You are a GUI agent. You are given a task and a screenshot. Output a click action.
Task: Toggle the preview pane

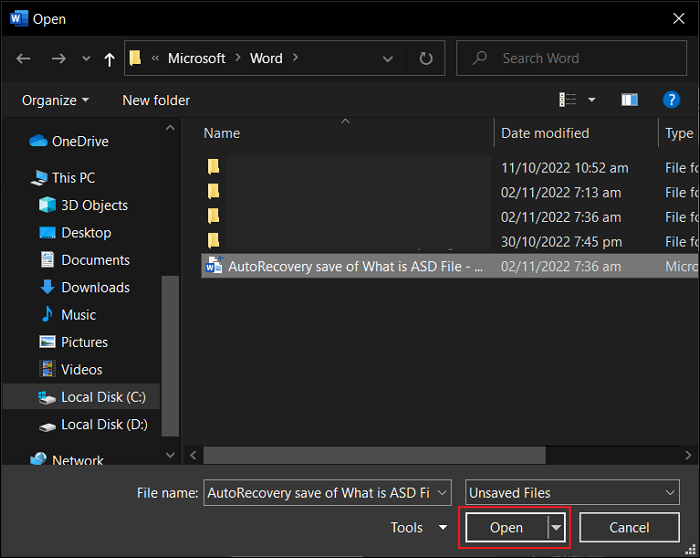[x=629, y=100]
